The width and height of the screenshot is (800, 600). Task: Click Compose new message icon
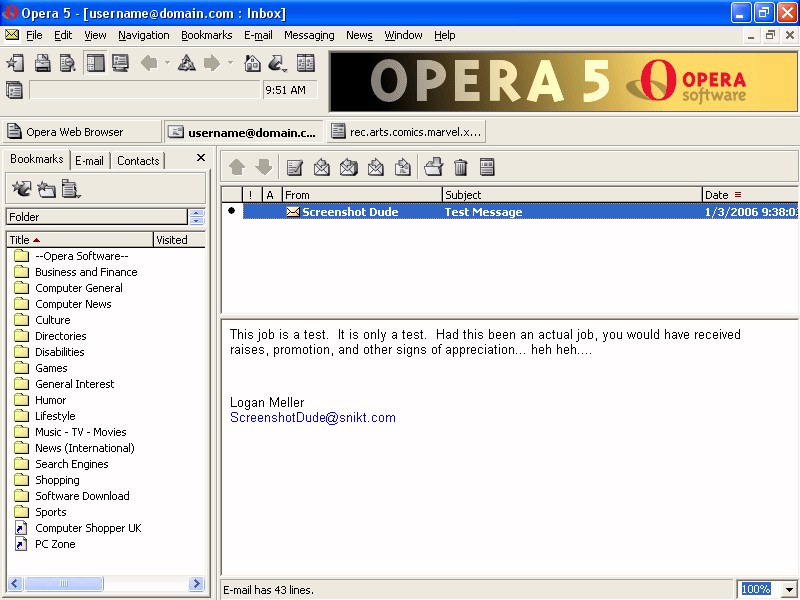tap(294, 167)
